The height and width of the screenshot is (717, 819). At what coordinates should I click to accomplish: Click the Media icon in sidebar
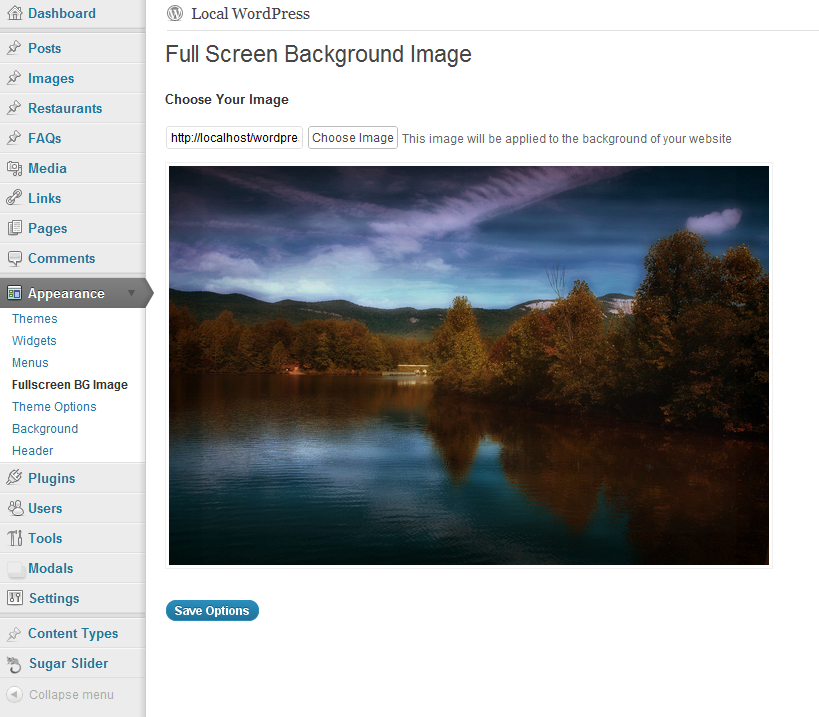(x=14, y=168)
